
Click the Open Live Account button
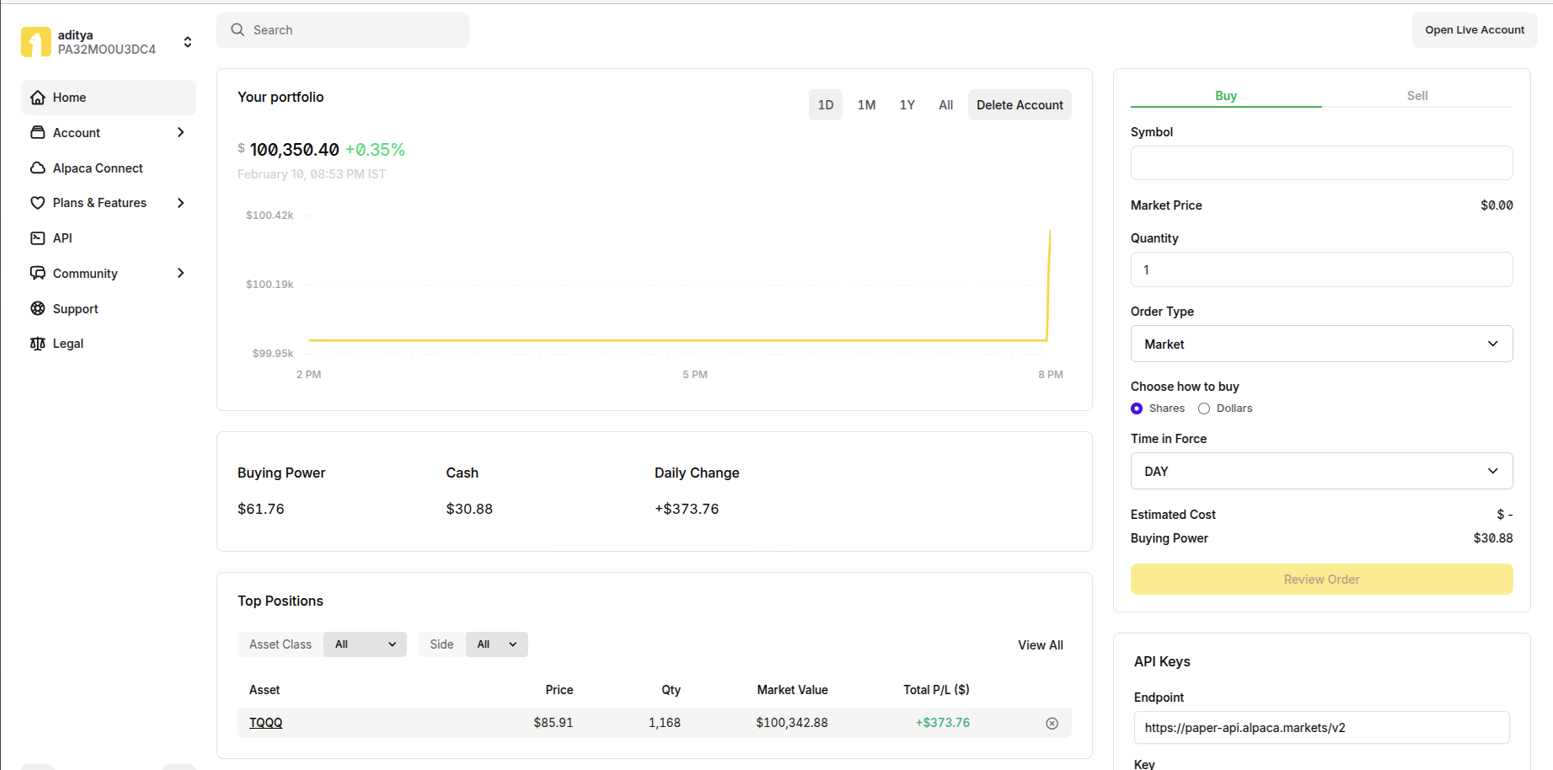(x=1474, y=30)
